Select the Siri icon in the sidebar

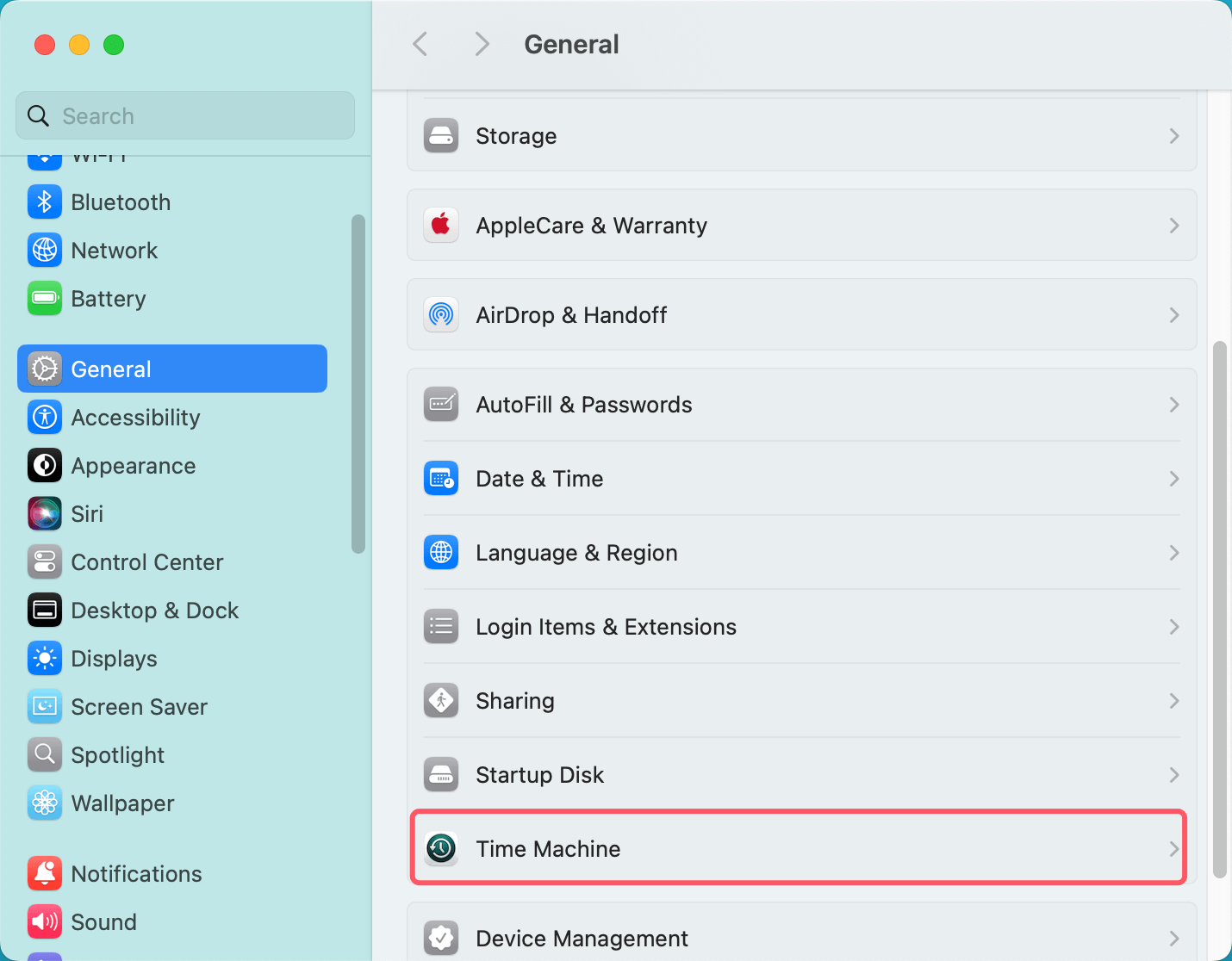pos(44,513)
